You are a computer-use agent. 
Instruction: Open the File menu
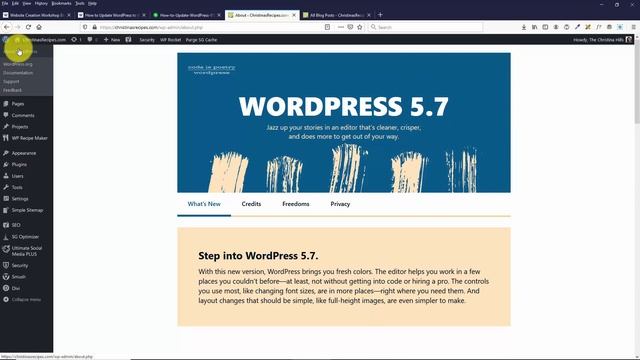pos(4,3)
